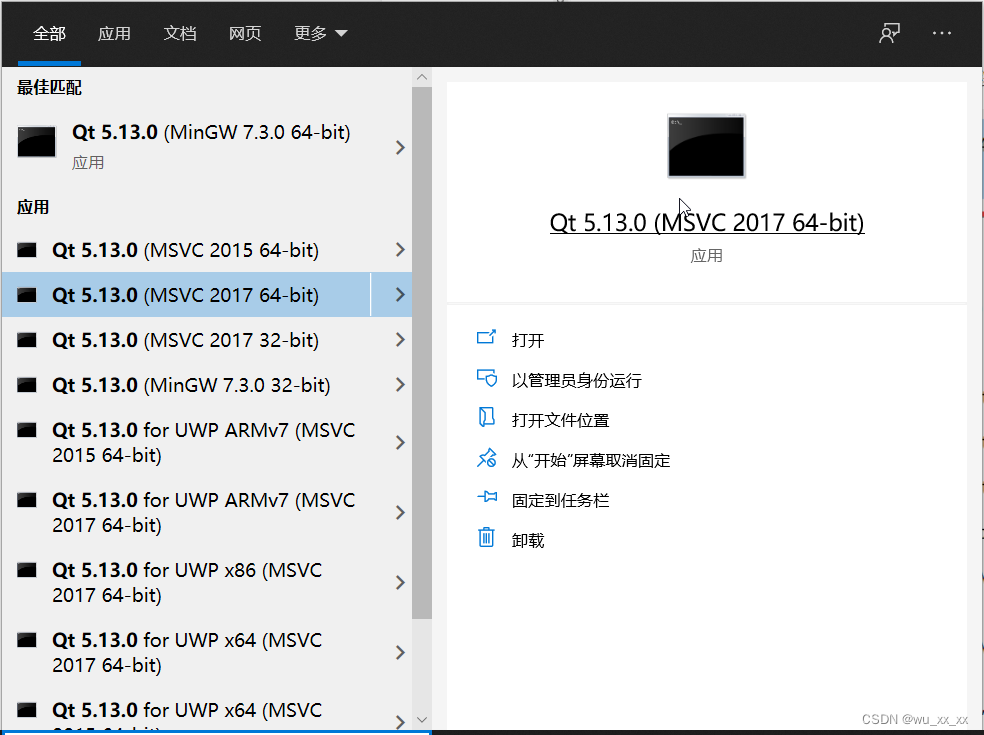Click the 打开 (Open) icon

(x=487, y=339)
